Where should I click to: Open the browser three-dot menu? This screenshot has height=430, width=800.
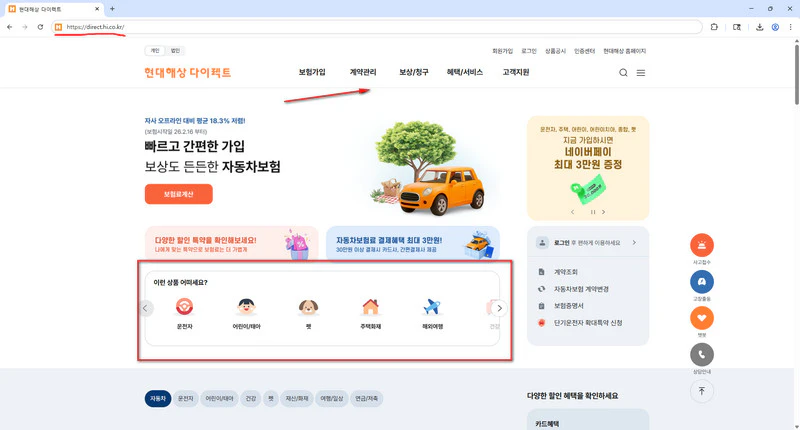click(790, 27)
